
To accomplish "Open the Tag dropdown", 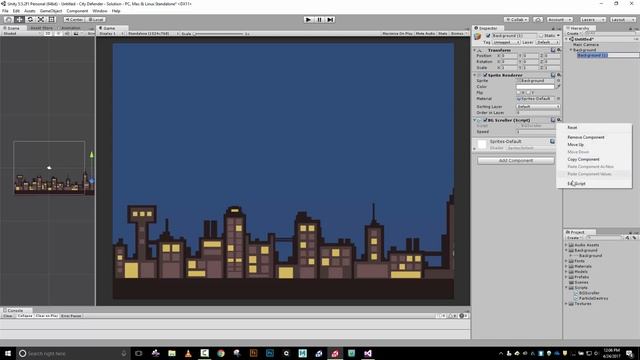I will (506, 42).
